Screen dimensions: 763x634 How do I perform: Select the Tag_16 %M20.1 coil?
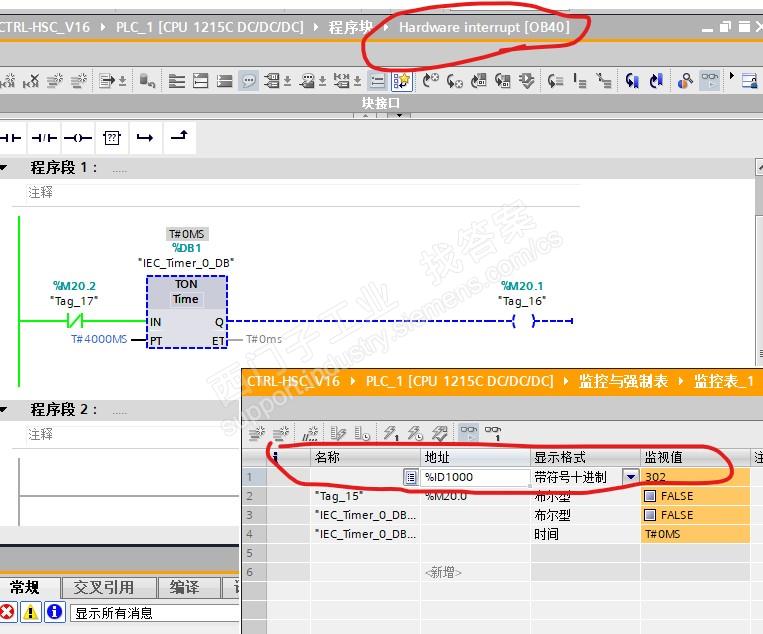tap(524, 321)
